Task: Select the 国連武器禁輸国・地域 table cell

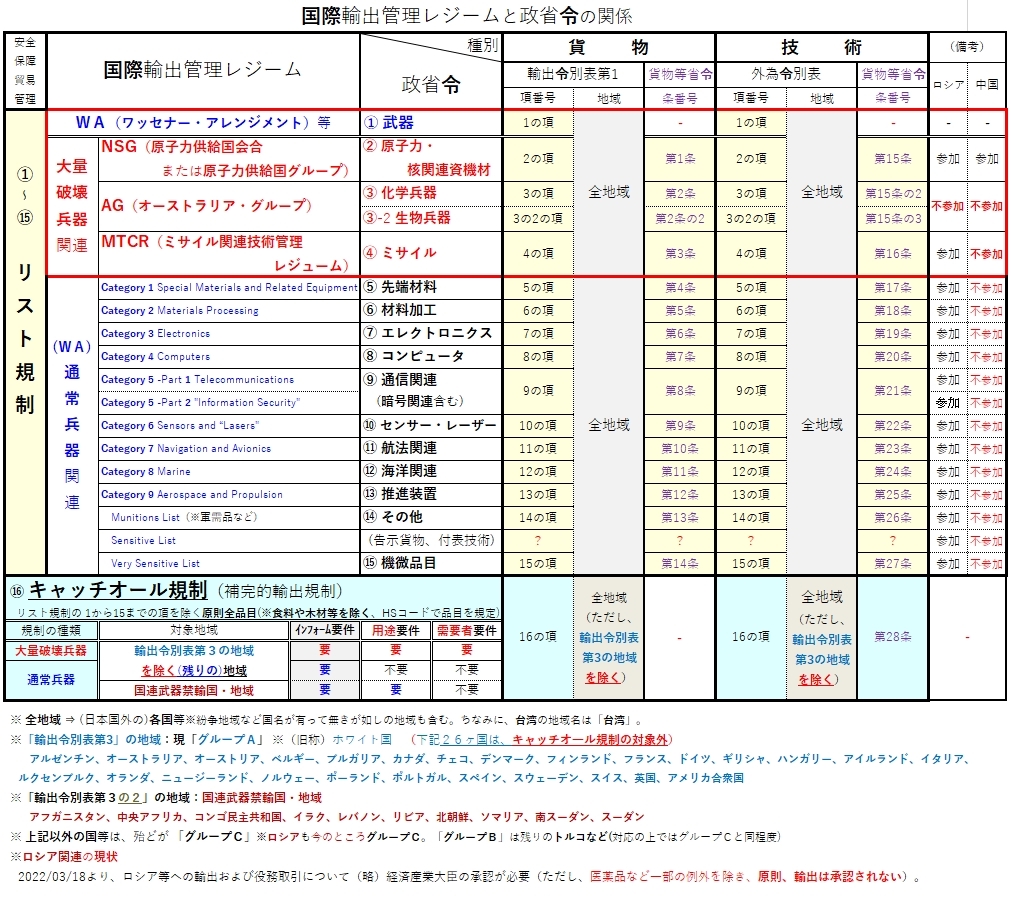Action: [194, 690]
